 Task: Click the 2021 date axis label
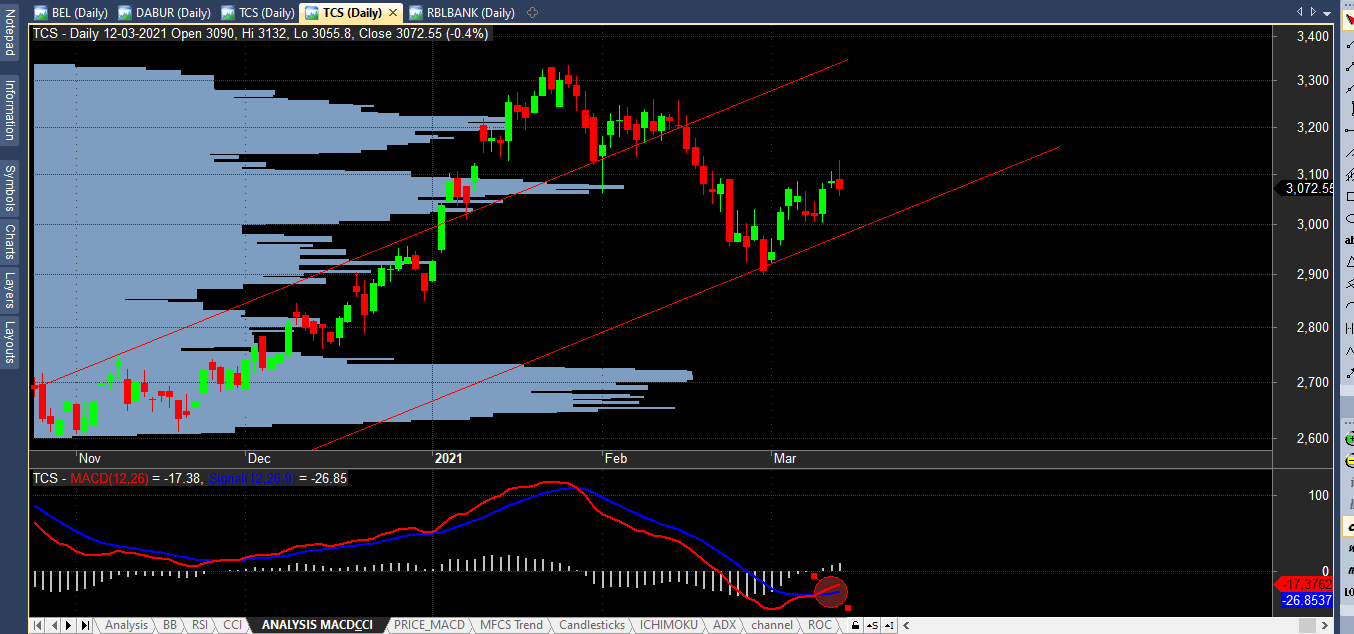448,458
